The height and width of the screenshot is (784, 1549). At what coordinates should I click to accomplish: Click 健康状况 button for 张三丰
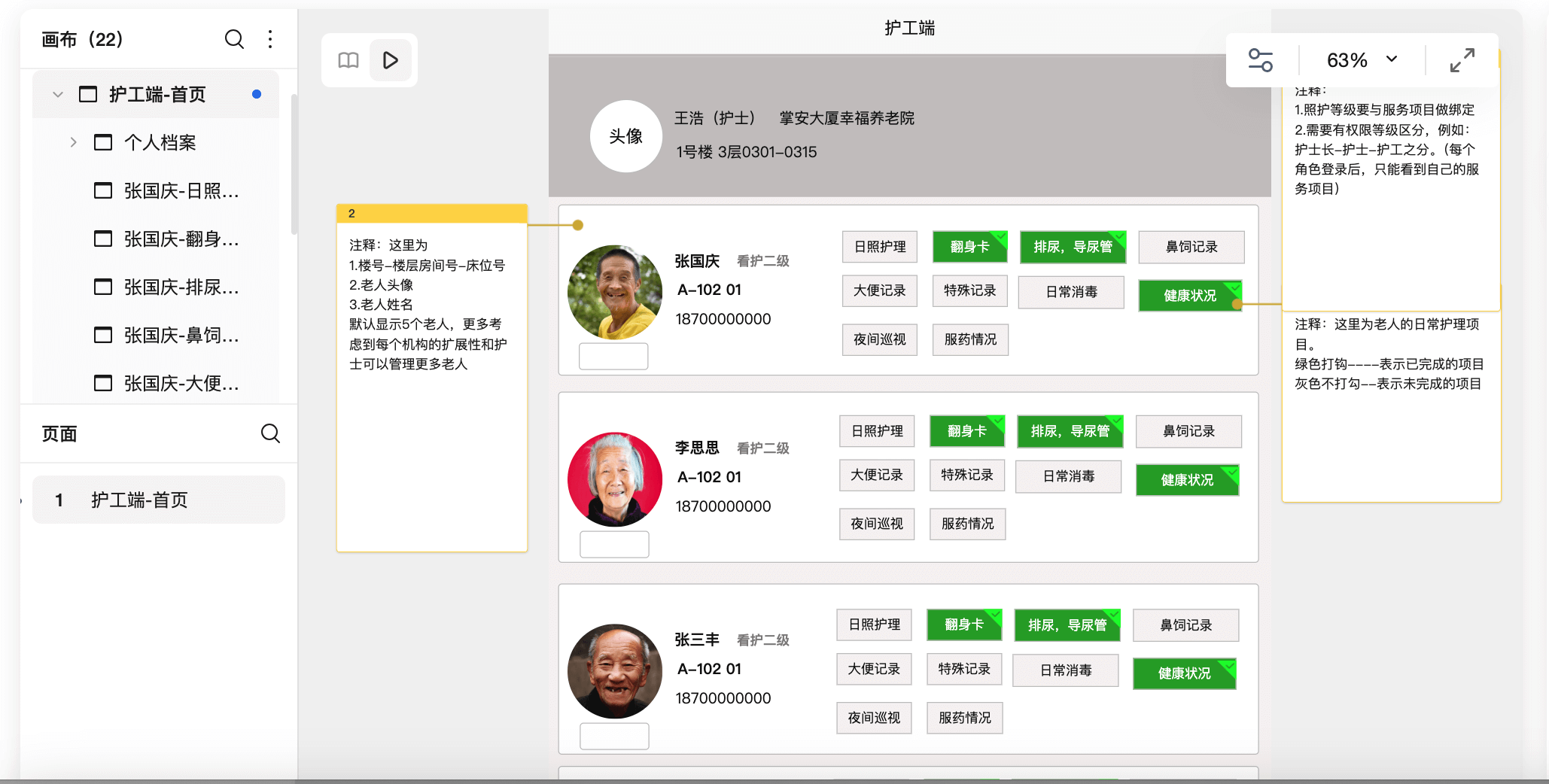(x=1184, y=673)
